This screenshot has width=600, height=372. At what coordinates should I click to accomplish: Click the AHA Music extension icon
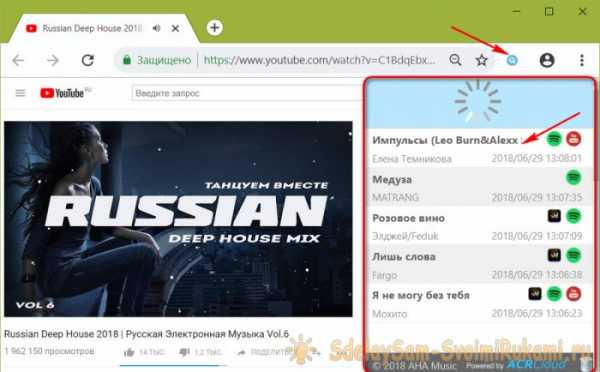(512, 60)
